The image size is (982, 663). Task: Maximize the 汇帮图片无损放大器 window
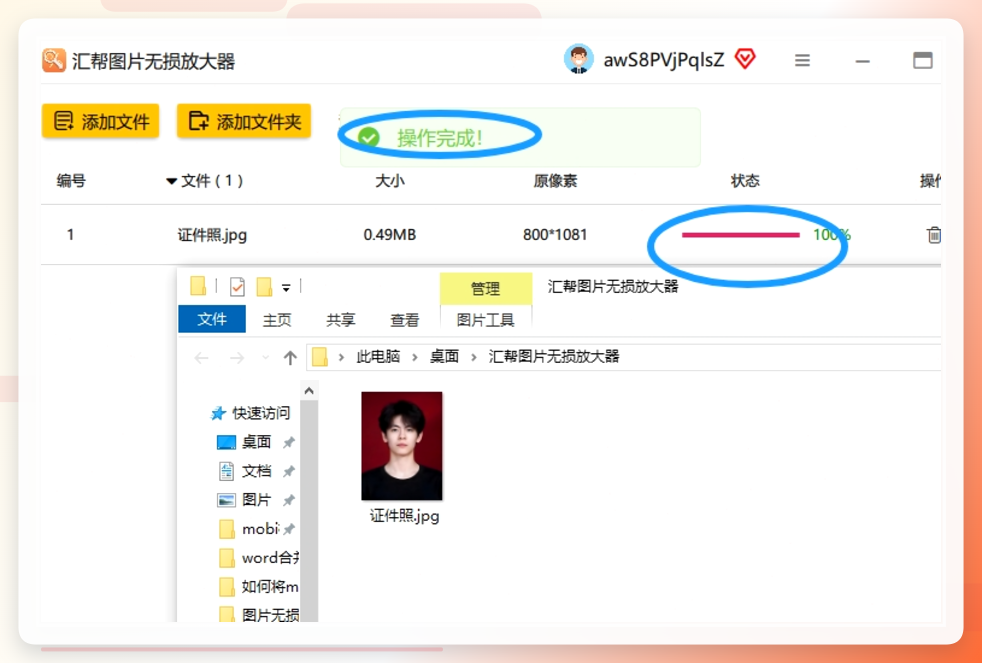[x=923, y=61]
